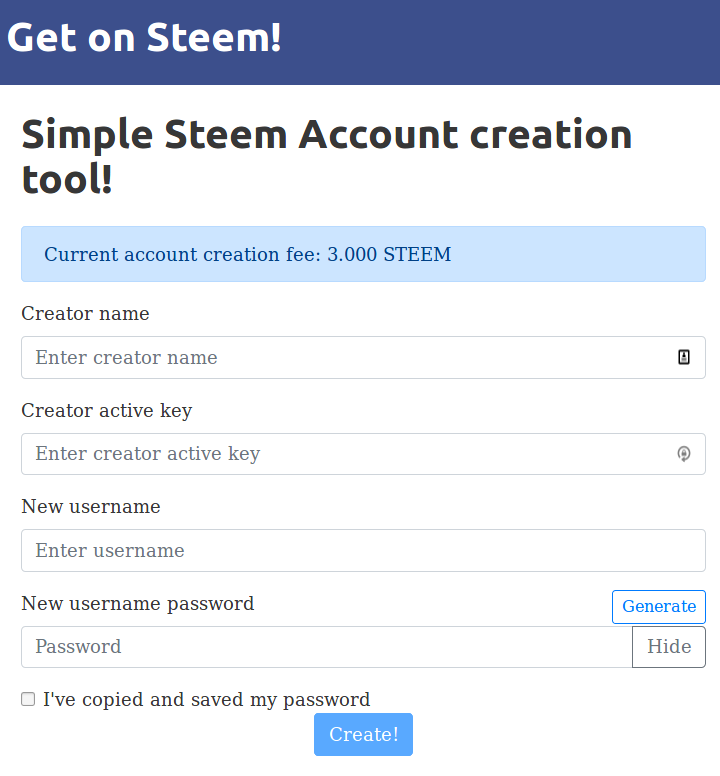Image resolution: width=720 pixels, height=776 pixels.
Task: Click the "New username" field label
Action: [91, 506]
